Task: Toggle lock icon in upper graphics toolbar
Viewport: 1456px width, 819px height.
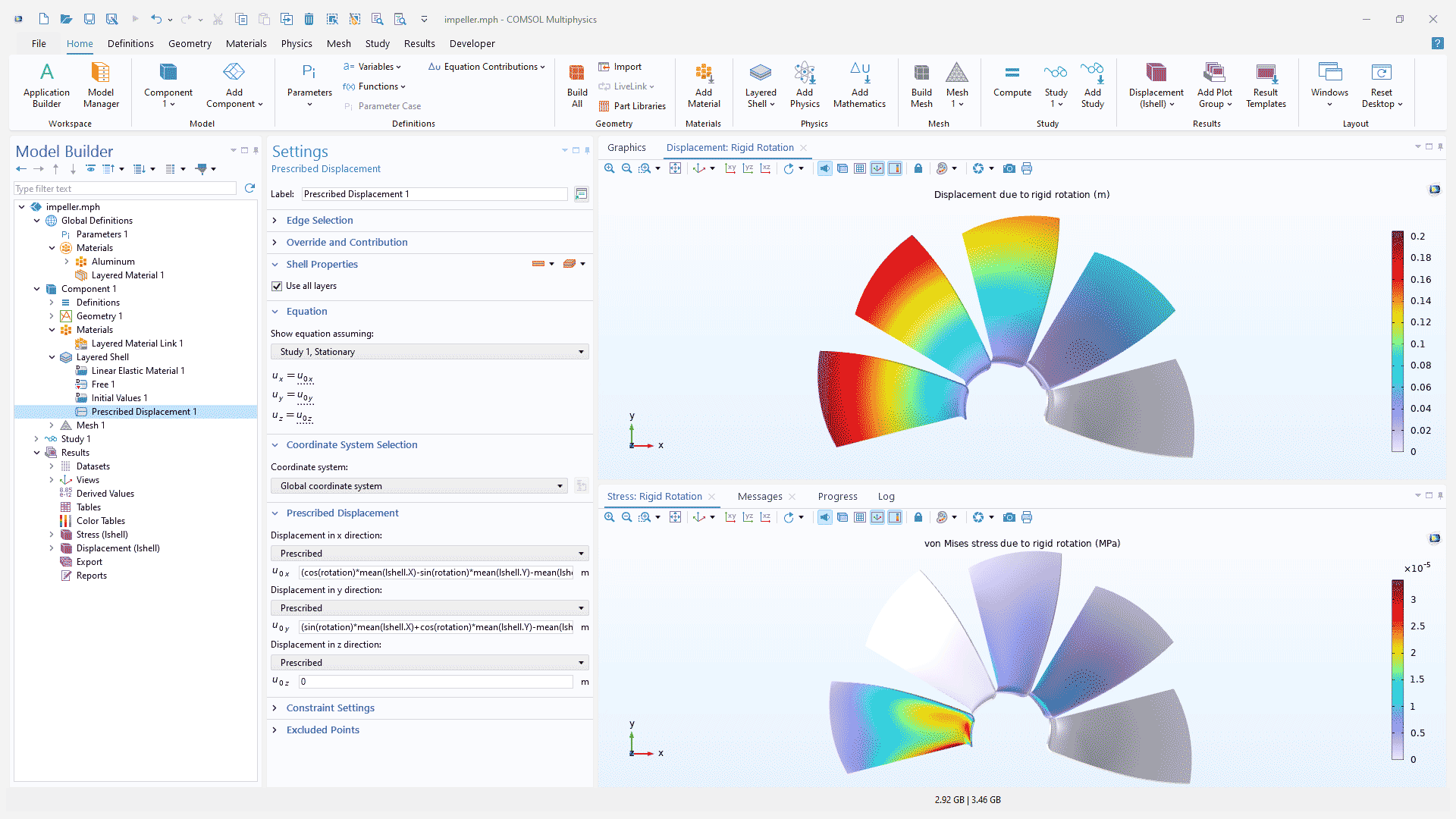Action: [918, 168]
